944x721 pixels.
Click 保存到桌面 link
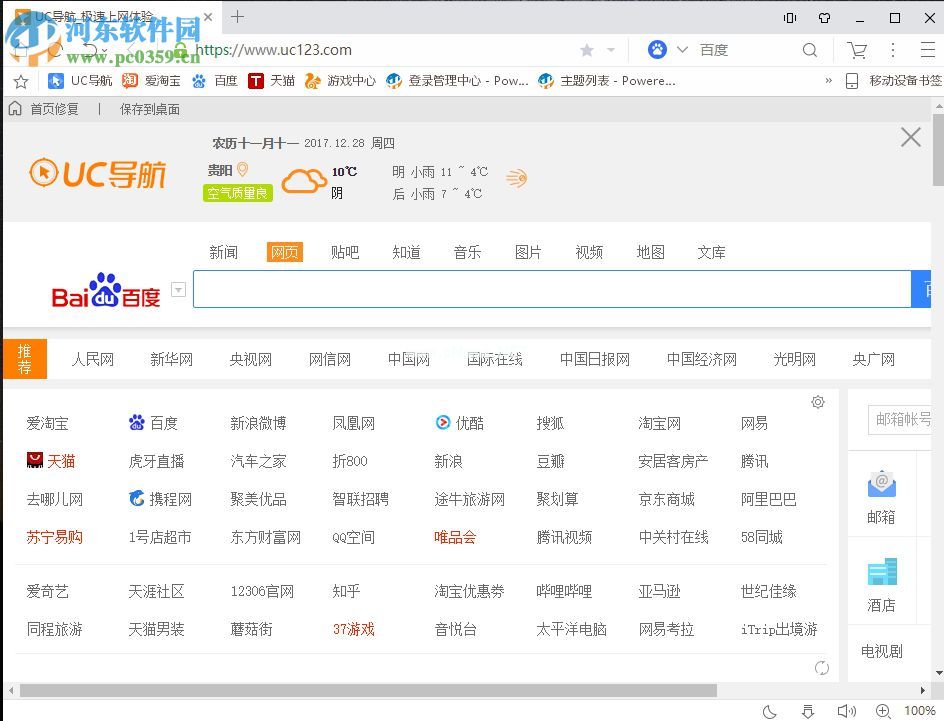tap(150, 109)
